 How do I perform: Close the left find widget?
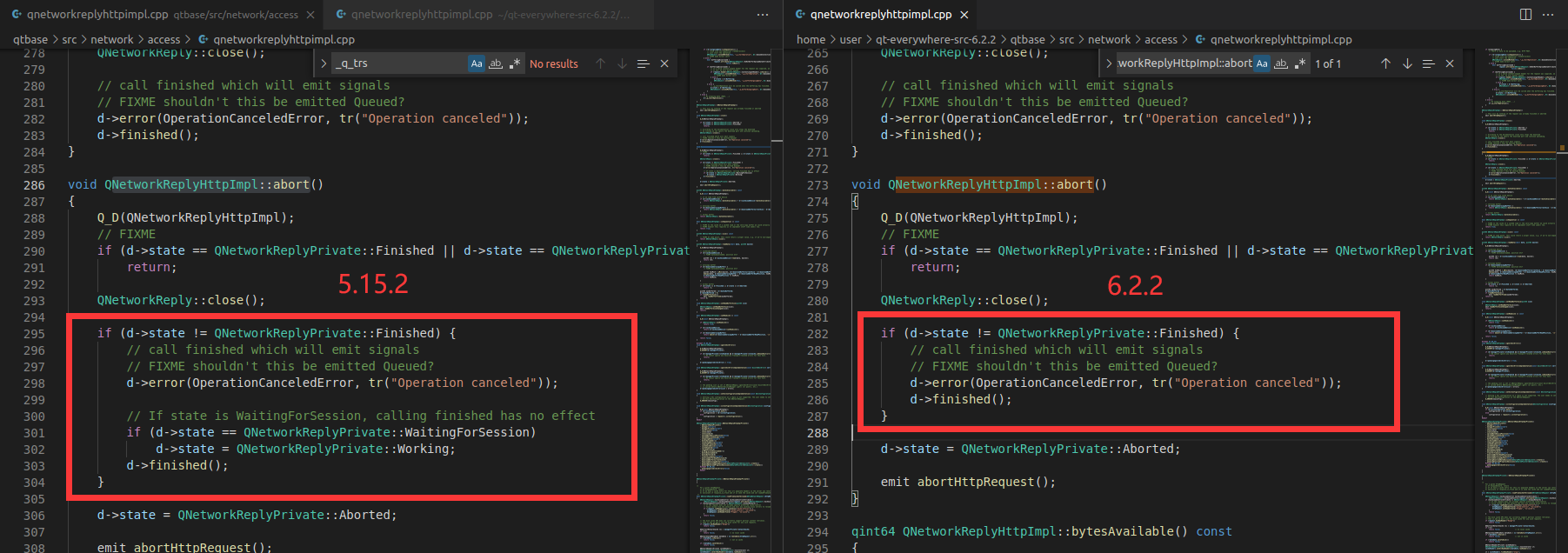tap(664, 63)
